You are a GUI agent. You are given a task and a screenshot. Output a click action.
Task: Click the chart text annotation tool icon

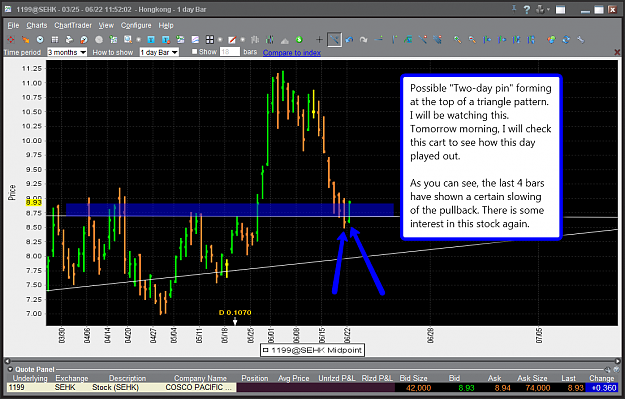point(408,39)
